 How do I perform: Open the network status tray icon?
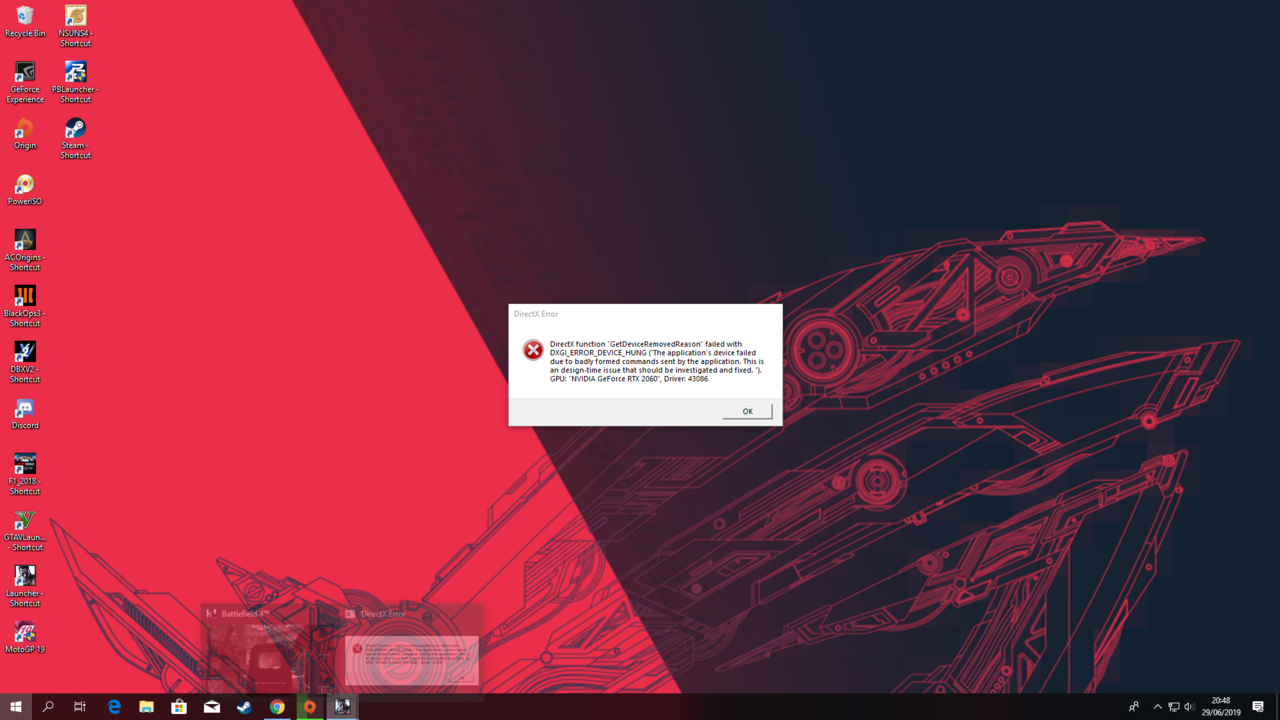point(1174,707)
